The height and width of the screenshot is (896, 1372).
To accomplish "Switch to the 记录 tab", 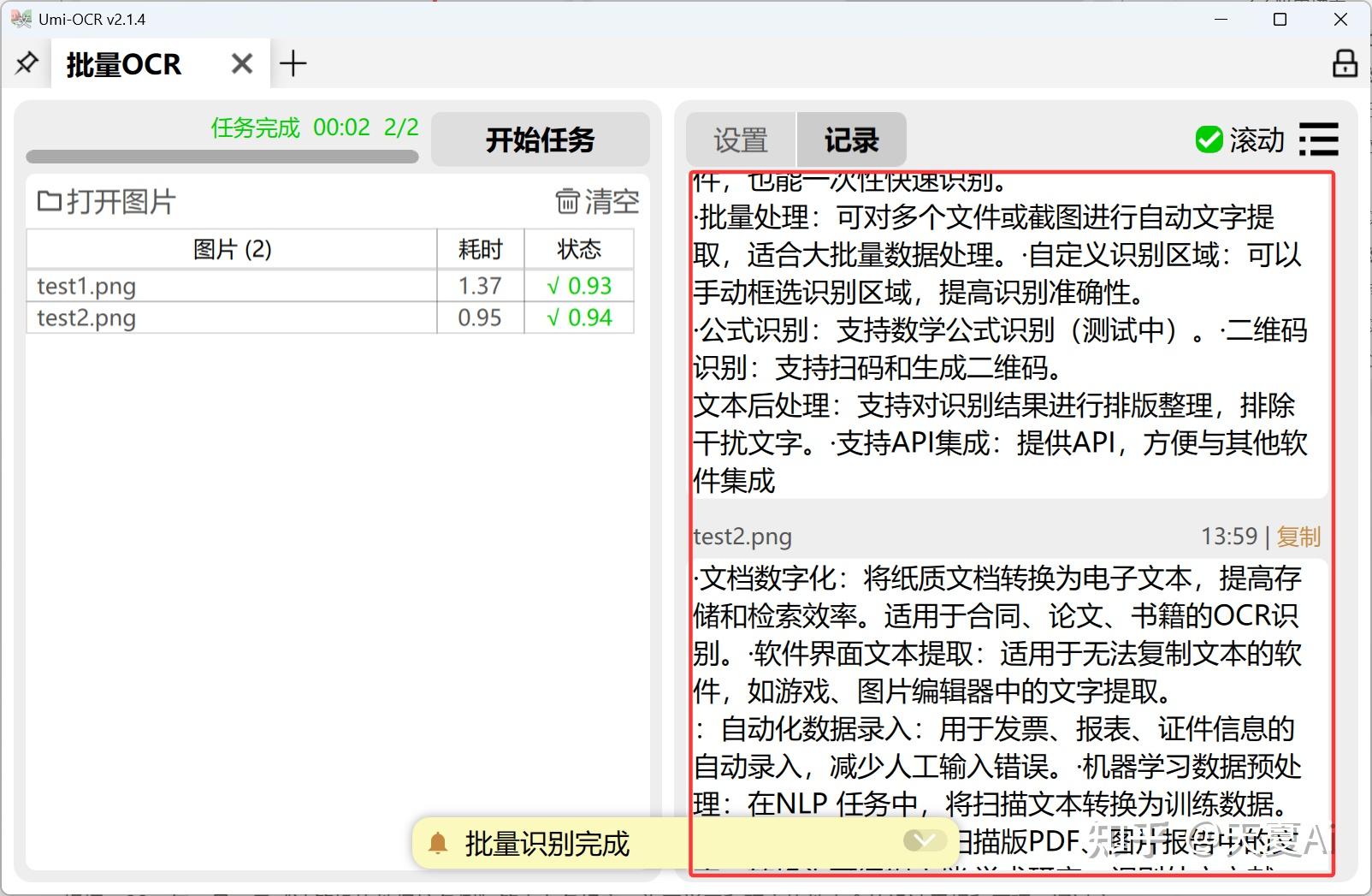I will pos(851,139).
